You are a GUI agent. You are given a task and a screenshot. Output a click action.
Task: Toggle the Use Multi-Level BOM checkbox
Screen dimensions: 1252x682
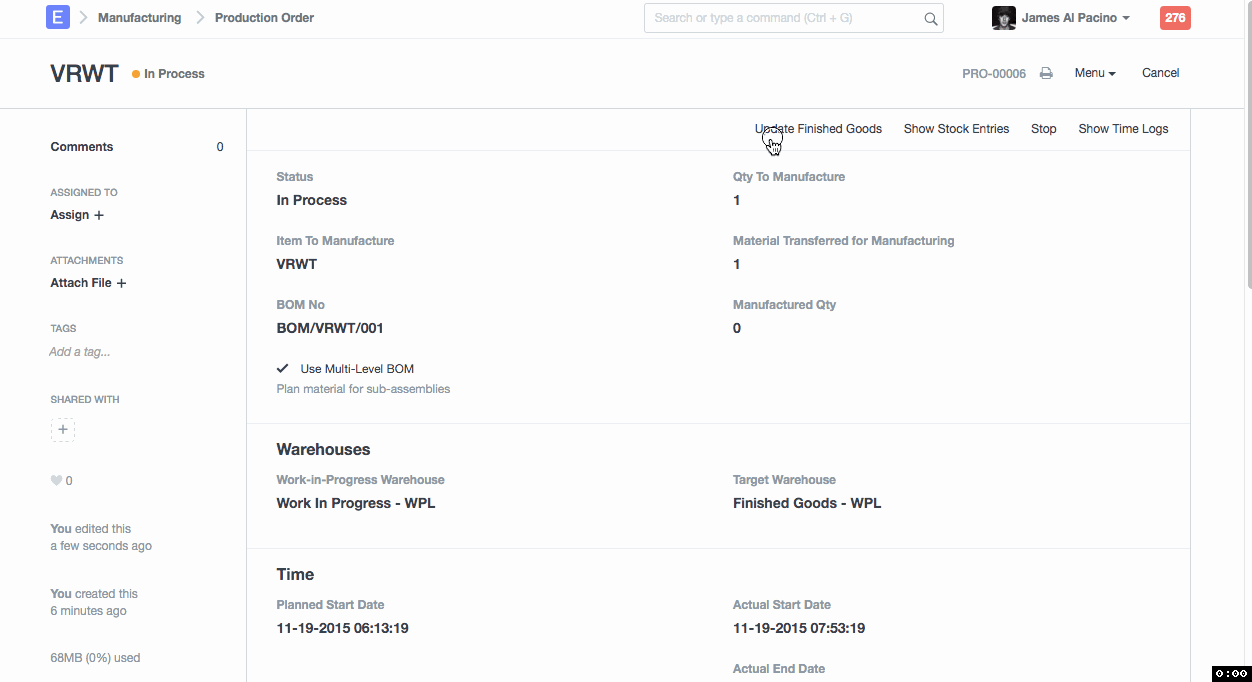click(x=283, y=369)
